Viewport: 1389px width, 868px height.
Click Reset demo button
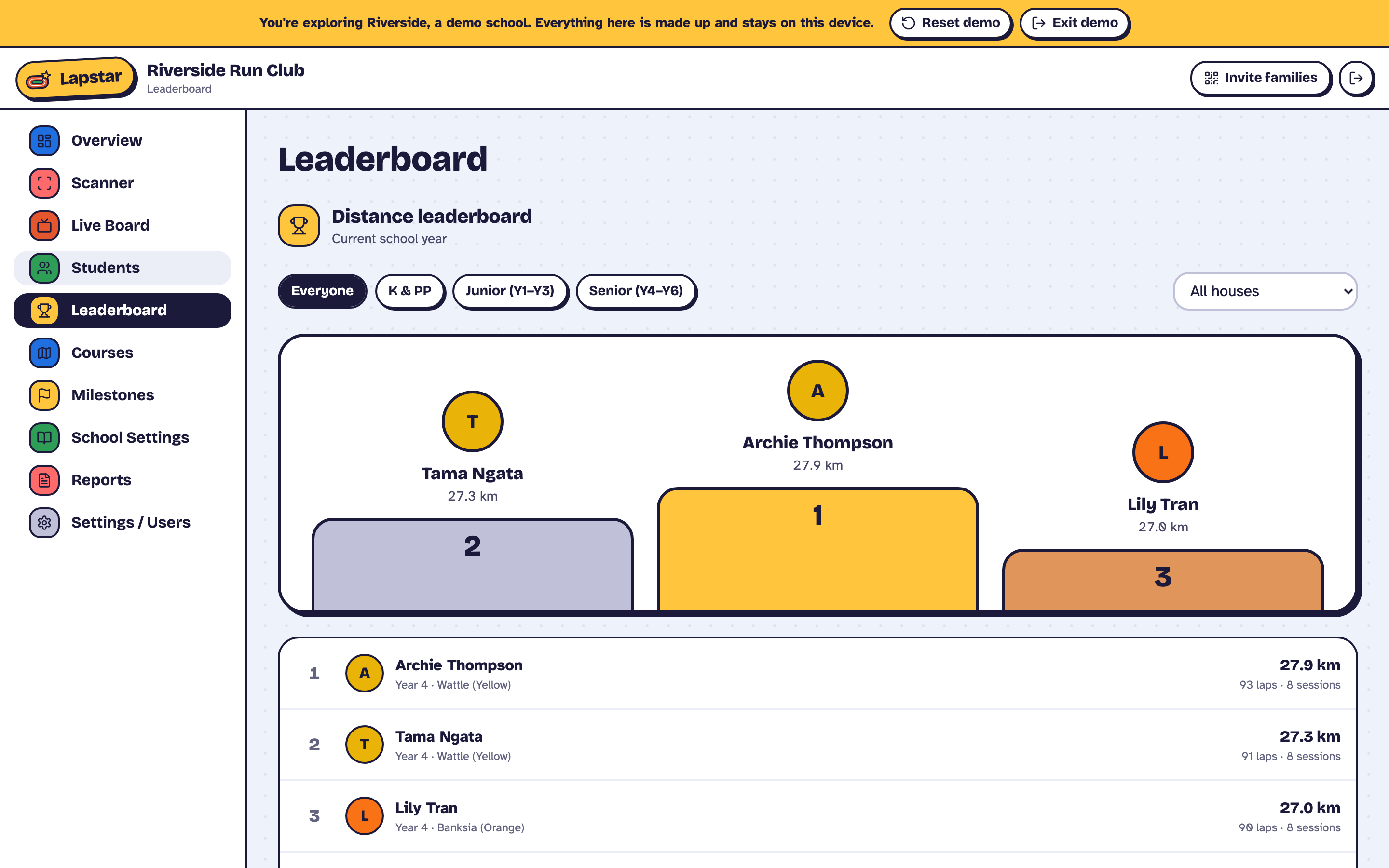point(951,23)
